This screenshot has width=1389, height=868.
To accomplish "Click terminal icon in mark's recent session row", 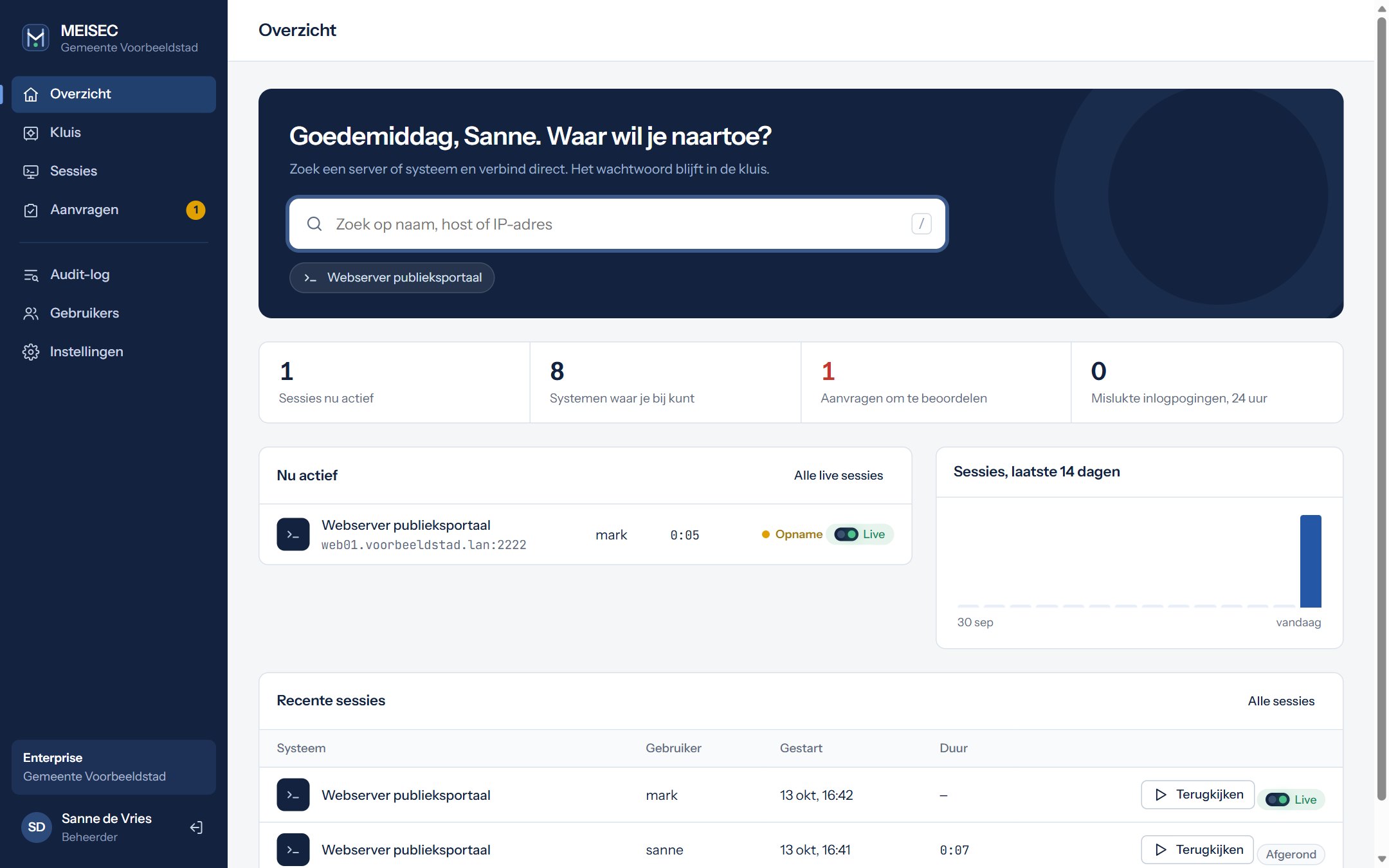I will [293, 795].
